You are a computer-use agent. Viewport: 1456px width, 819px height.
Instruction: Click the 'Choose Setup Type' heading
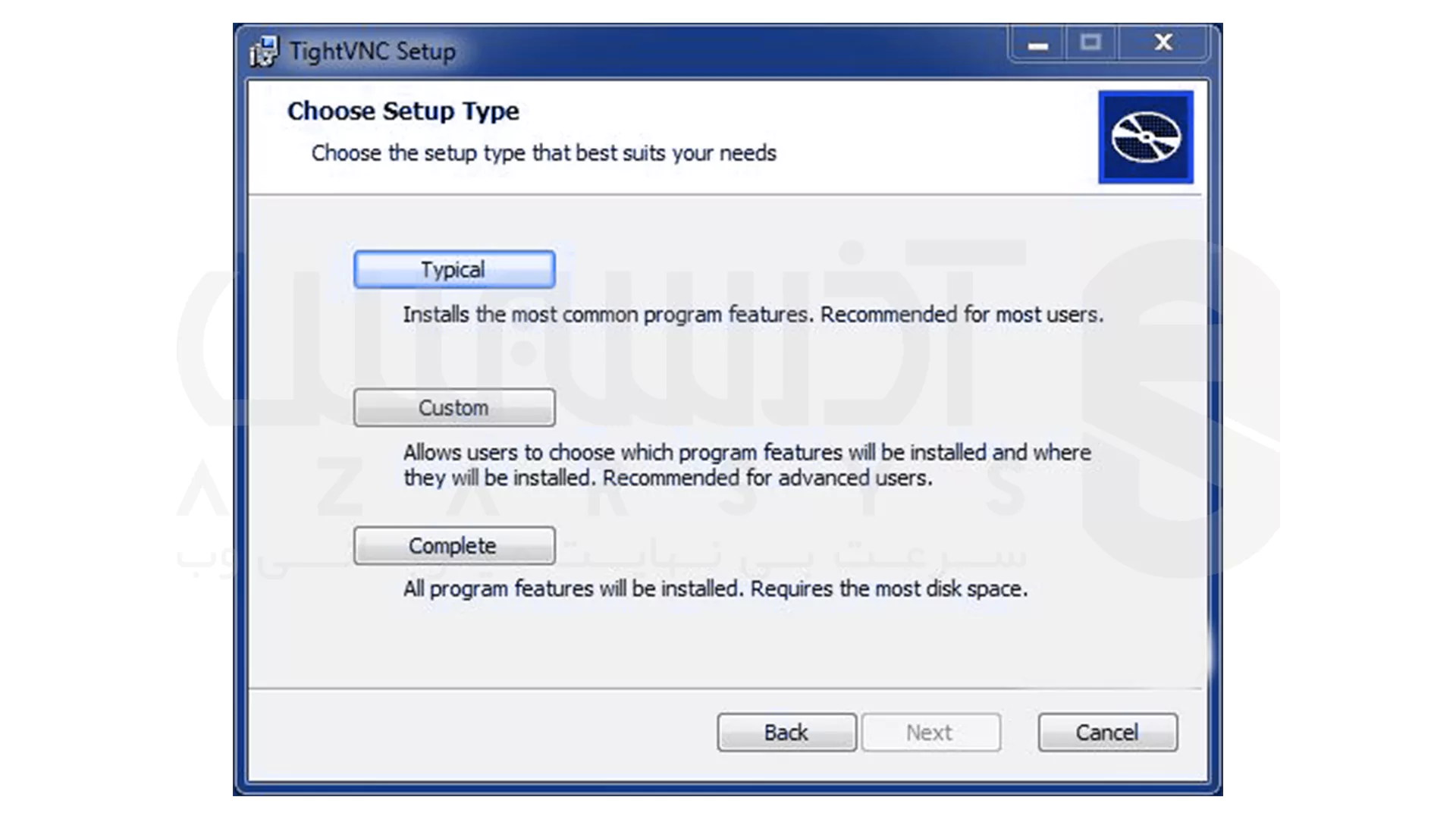click(403, 111)
